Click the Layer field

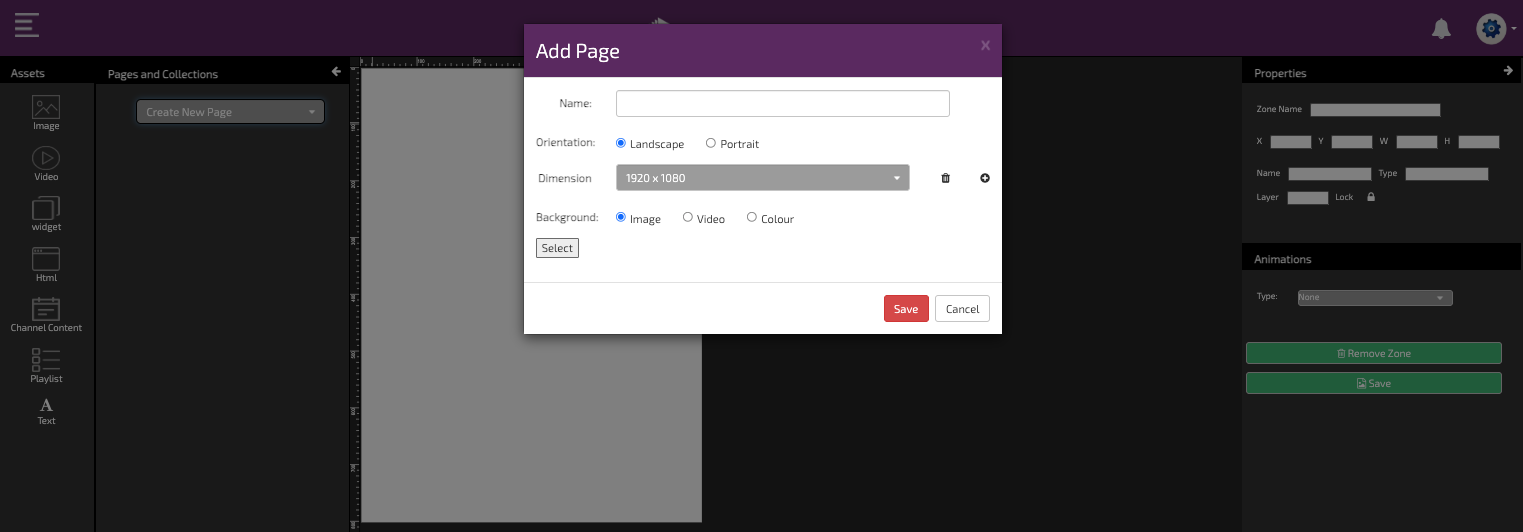[x=1308, y=198]
